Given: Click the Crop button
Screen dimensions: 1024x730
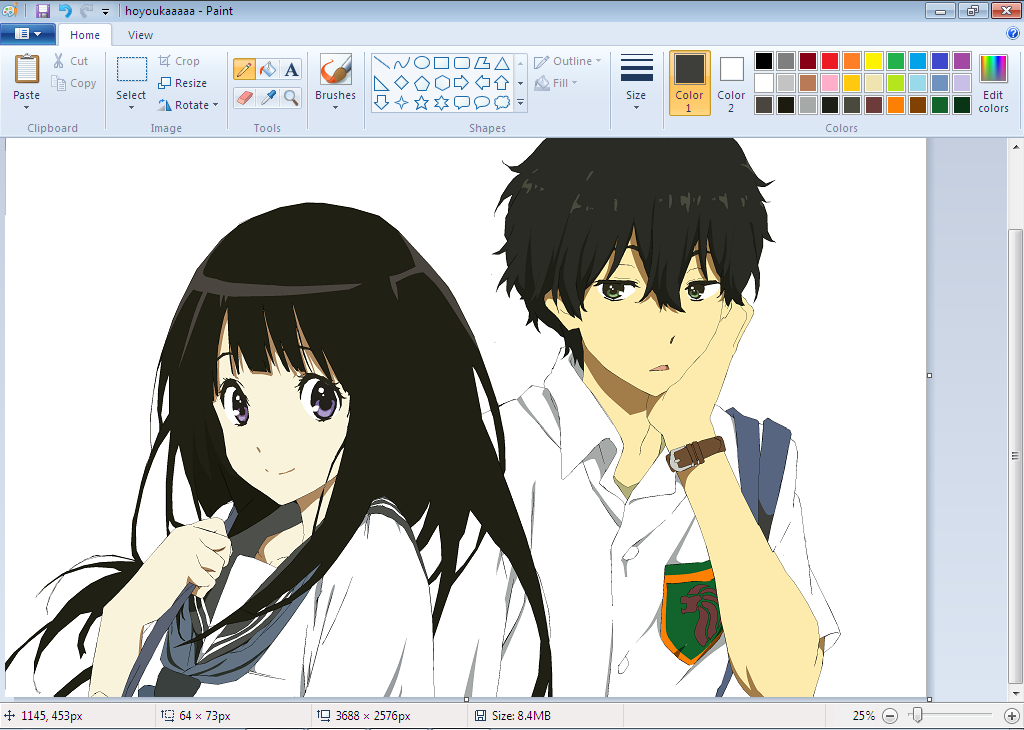Looking at the screenshot, I should [179, 61].
